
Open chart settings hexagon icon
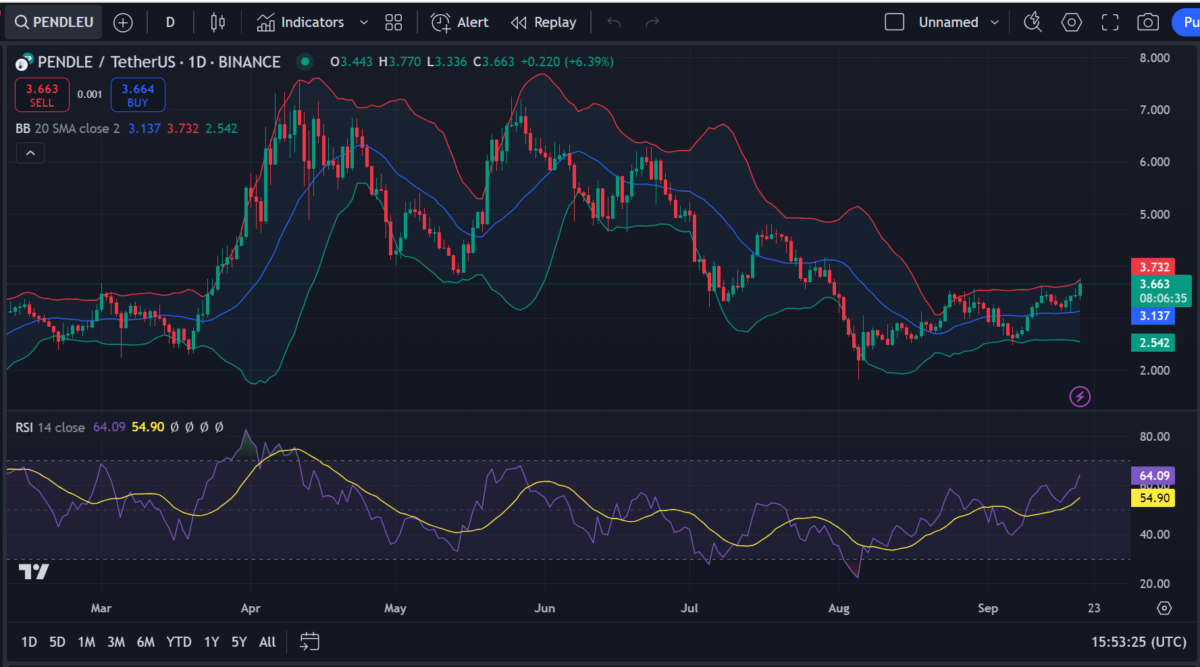click(x=1072, y=22)
